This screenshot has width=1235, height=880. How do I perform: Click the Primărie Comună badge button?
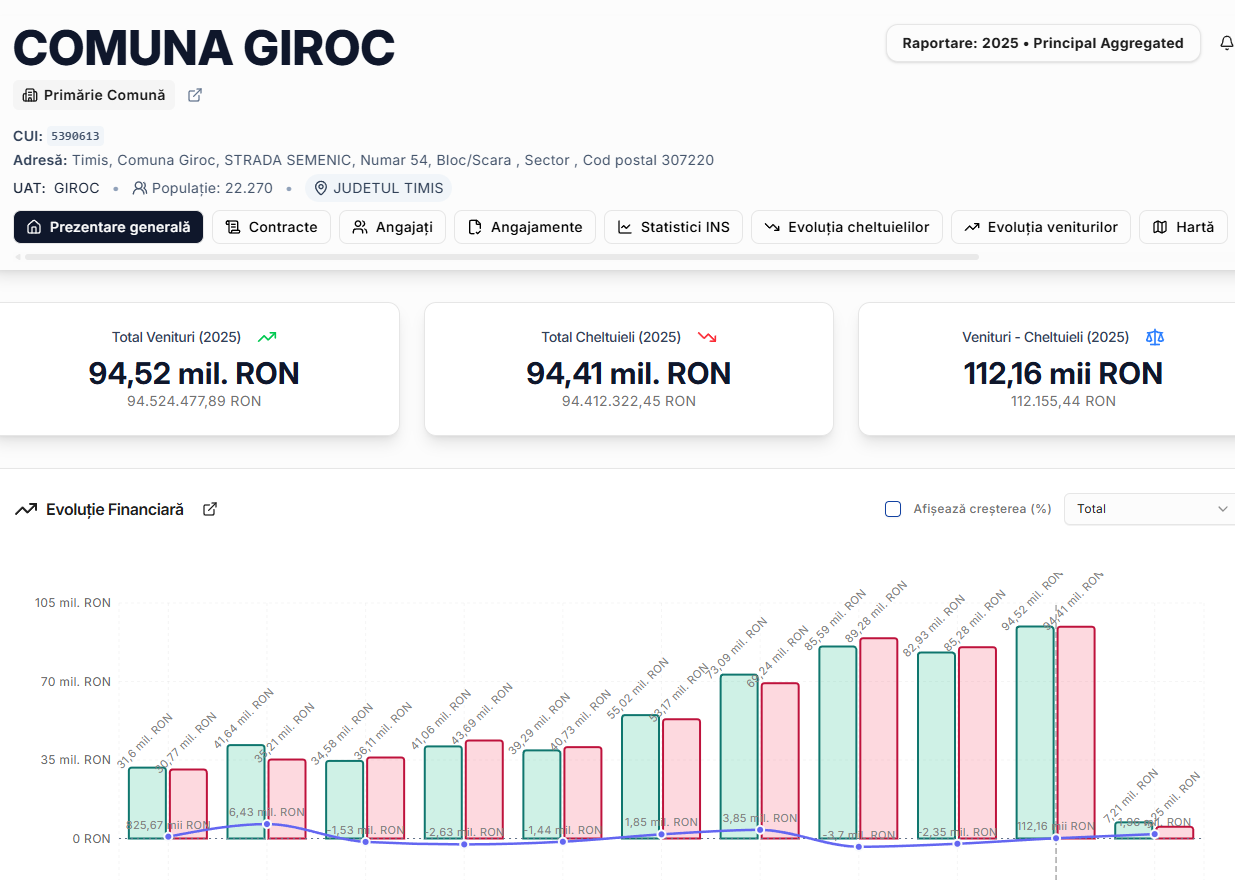click(94, 95)
